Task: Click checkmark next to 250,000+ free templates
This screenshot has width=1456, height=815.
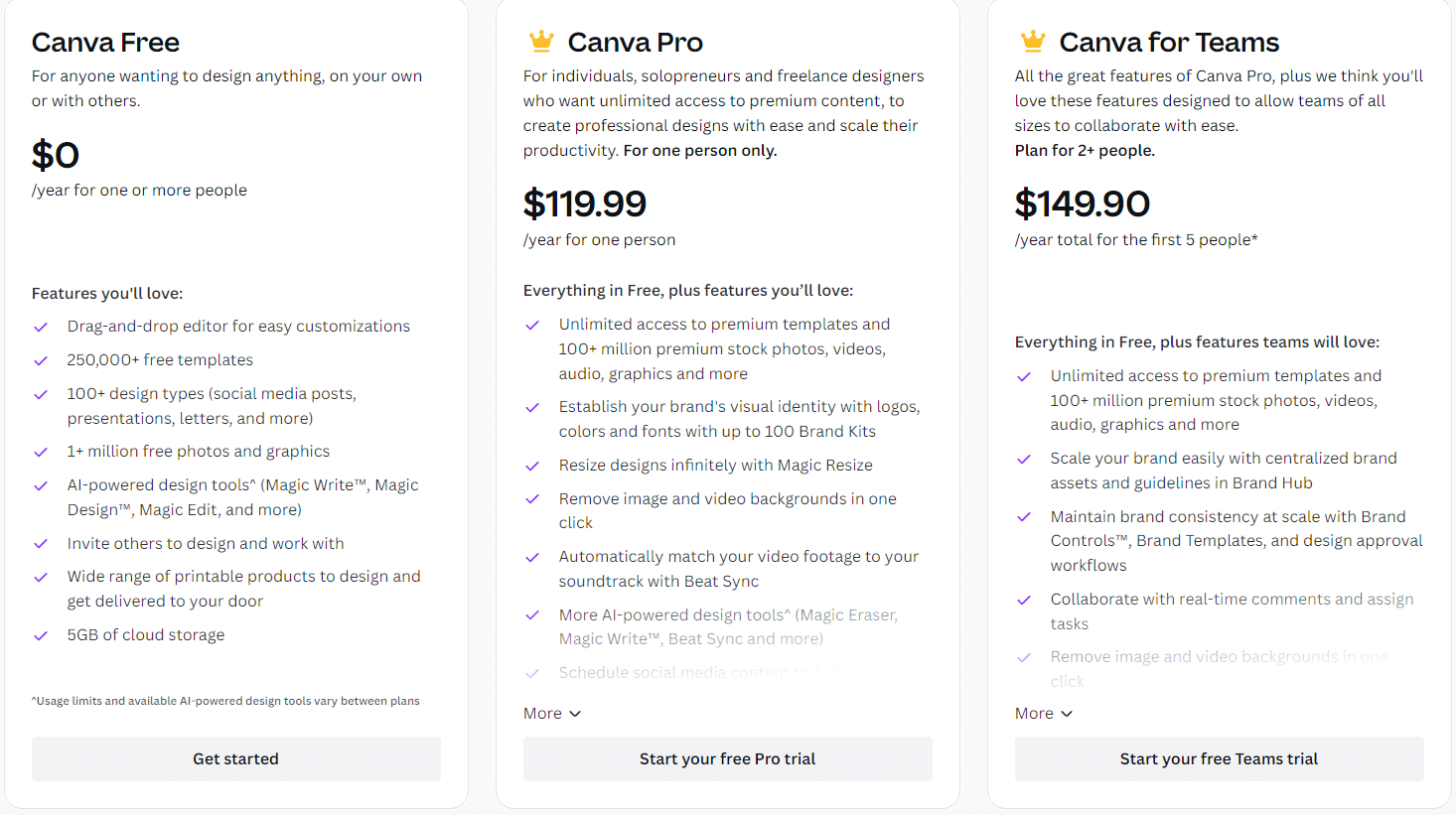Action: [41, 360]
